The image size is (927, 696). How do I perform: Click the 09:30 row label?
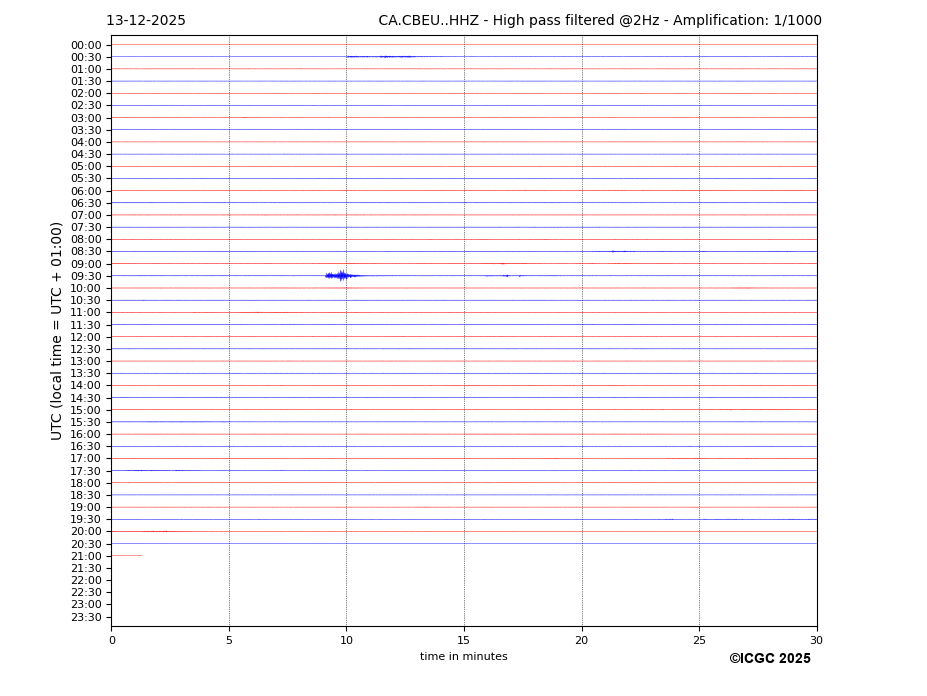tap(86, 276)
